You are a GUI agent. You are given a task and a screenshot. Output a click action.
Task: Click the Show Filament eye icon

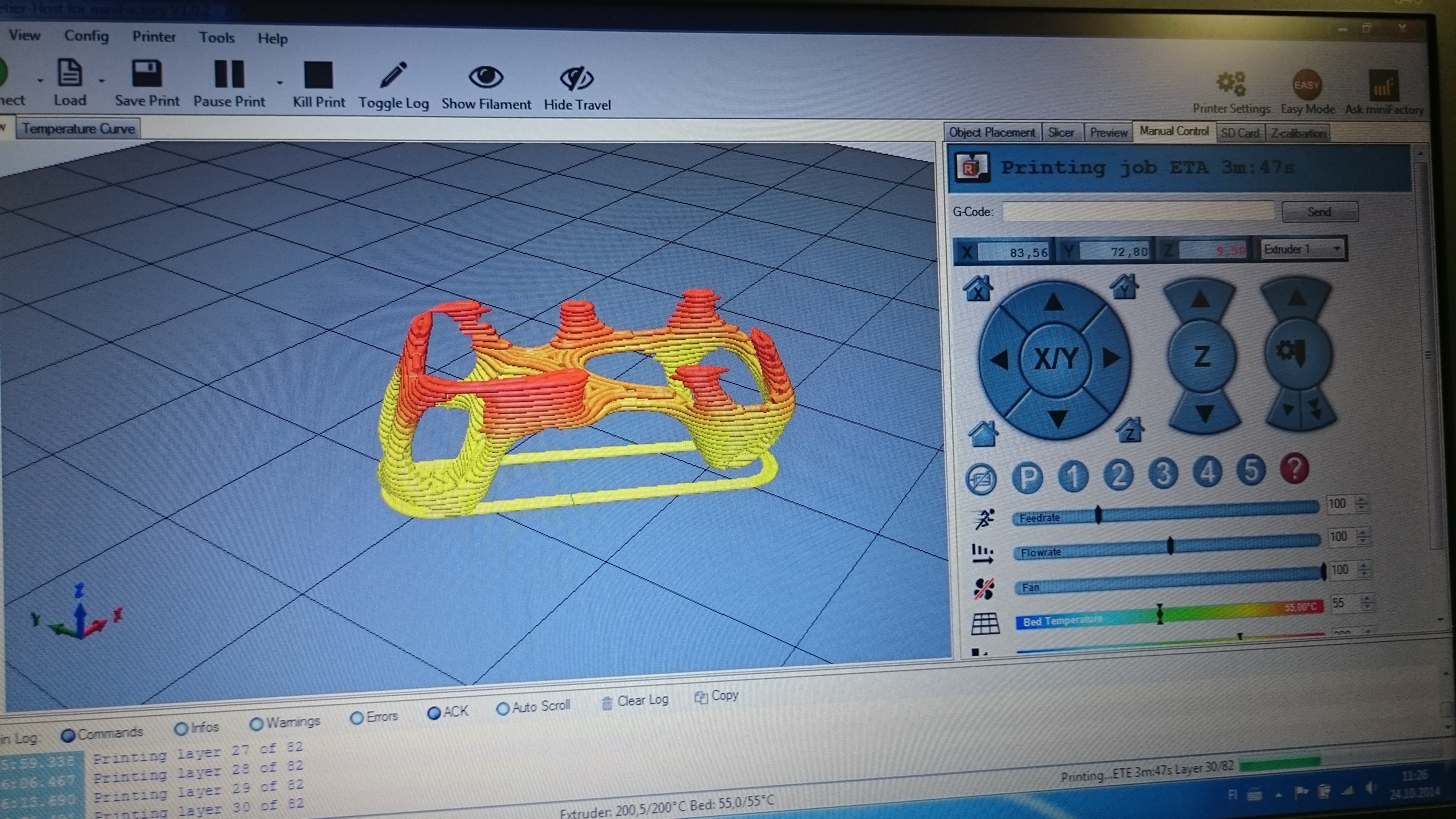pos(485,77)
